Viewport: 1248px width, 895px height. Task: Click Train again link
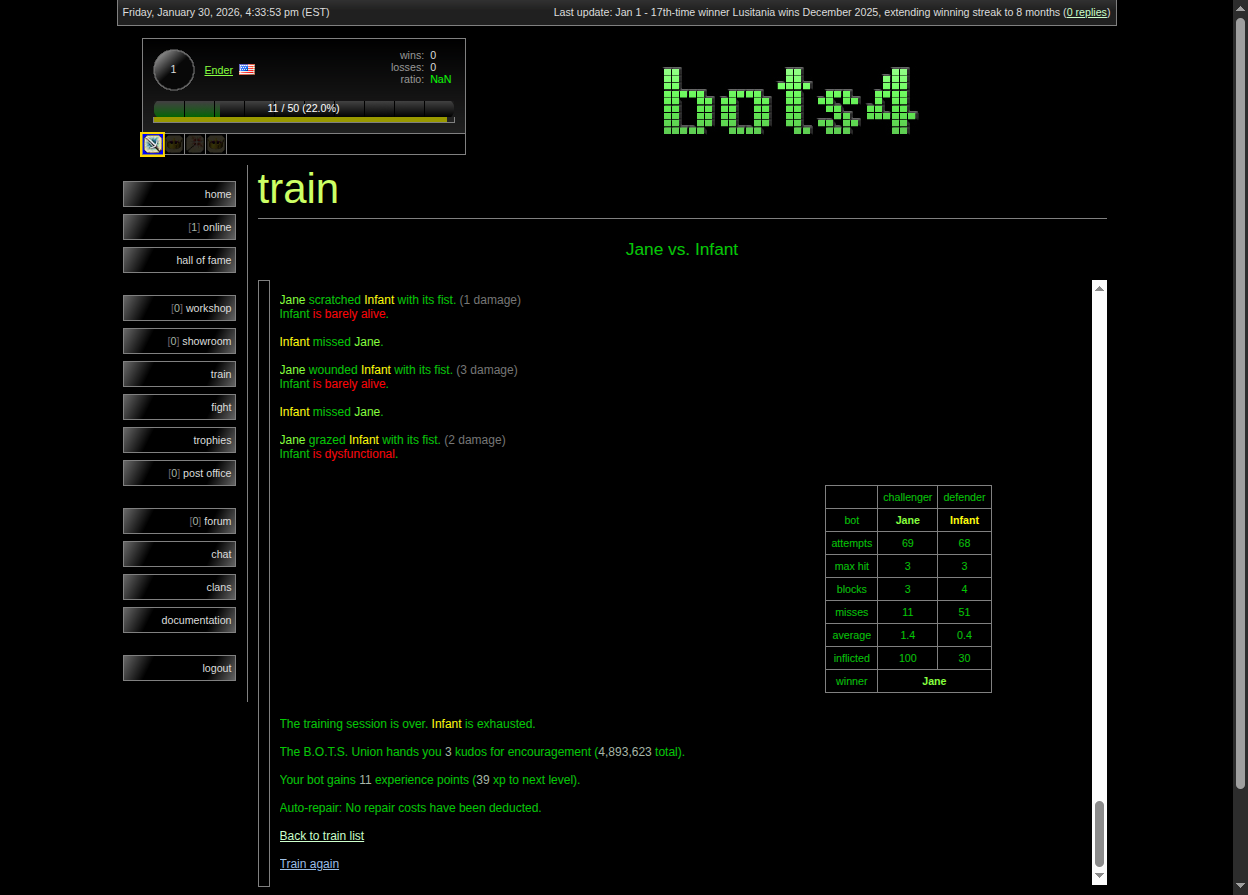click(x=309, y=864)
